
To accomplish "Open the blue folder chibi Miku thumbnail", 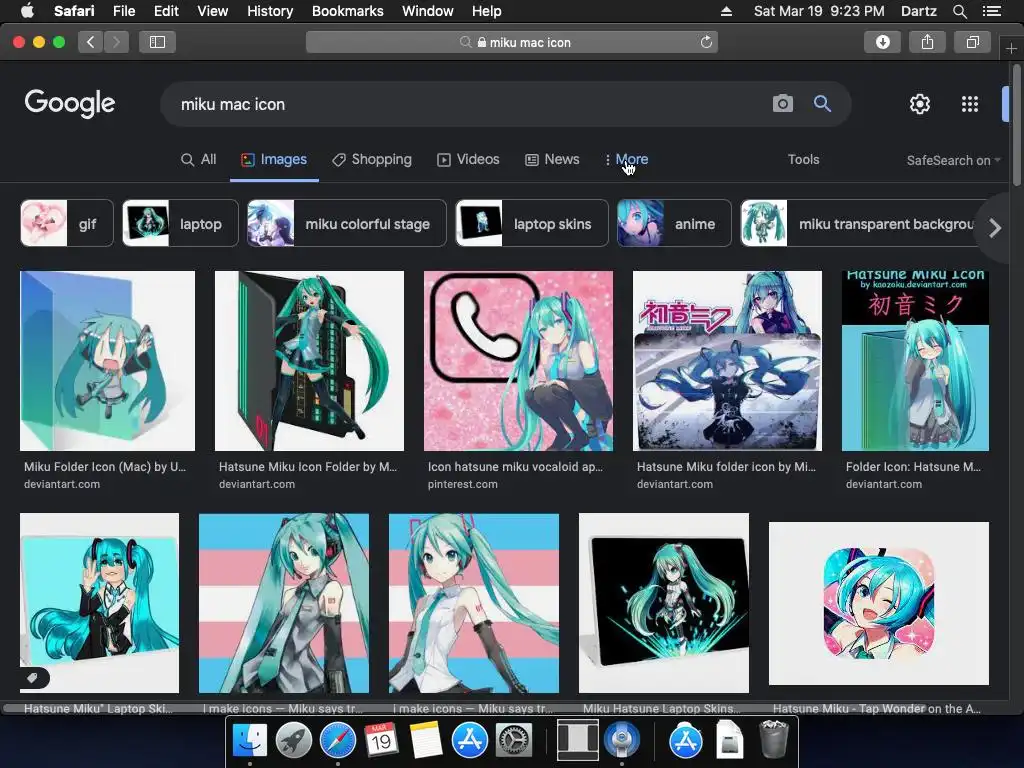I will coord(108,360).
